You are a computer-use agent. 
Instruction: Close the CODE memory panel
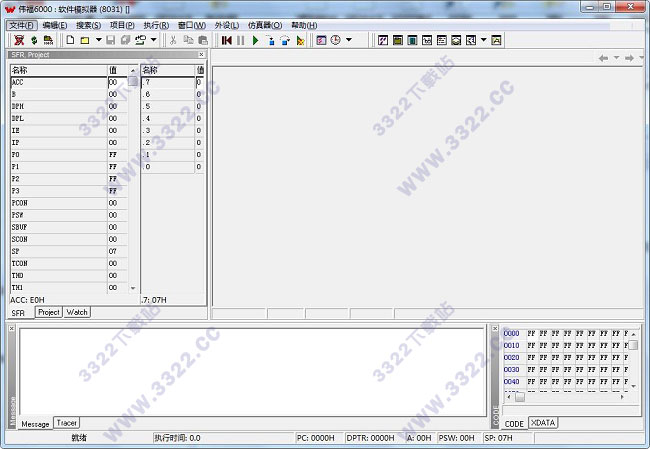click(x=495, y=328)
